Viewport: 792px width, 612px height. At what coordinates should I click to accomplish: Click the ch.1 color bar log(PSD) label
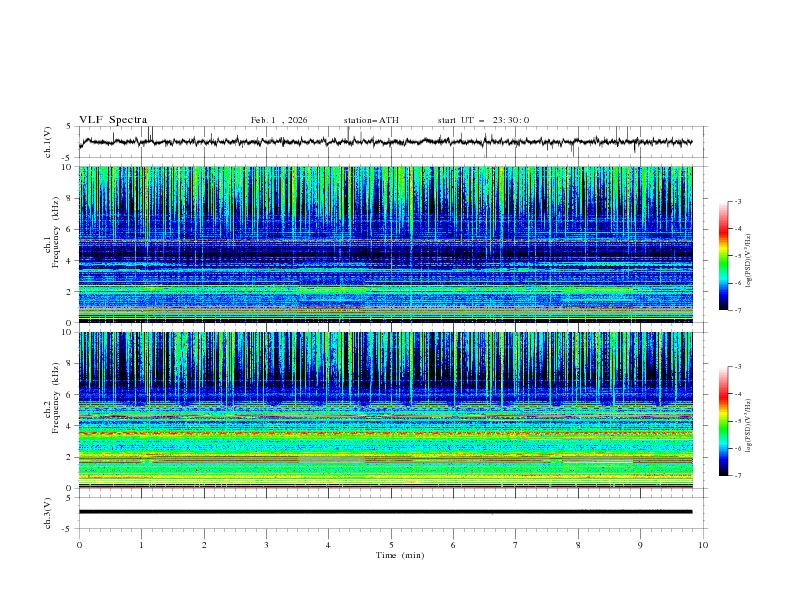[x=749, y=261]
